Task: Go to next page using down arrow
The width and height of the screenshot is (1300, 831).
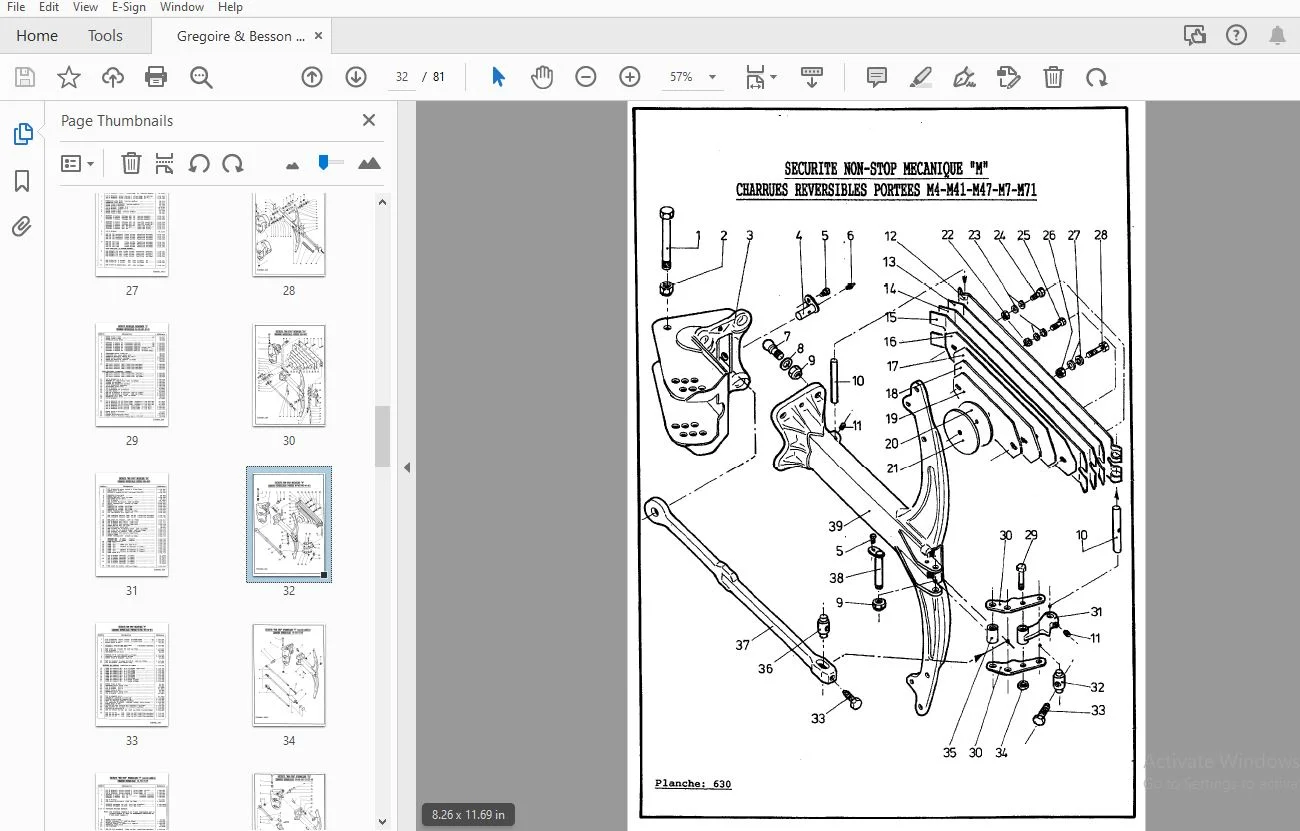Action: [356, 77]
